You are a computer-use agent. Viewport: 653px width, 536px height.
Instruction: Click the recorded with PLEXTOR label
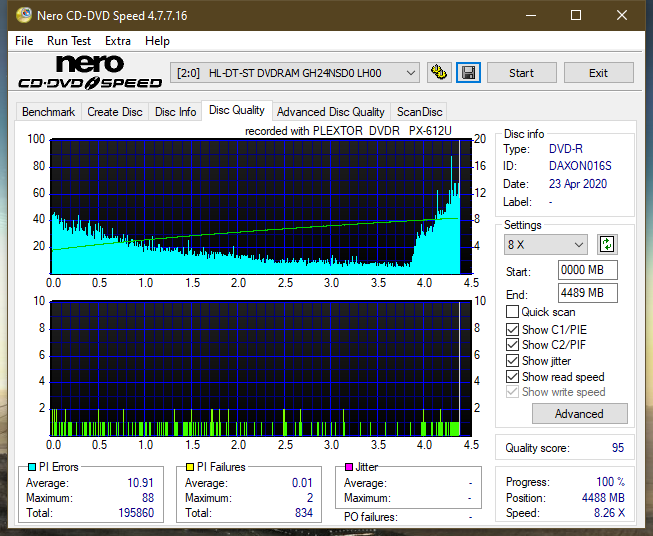[x=348, y=131]
